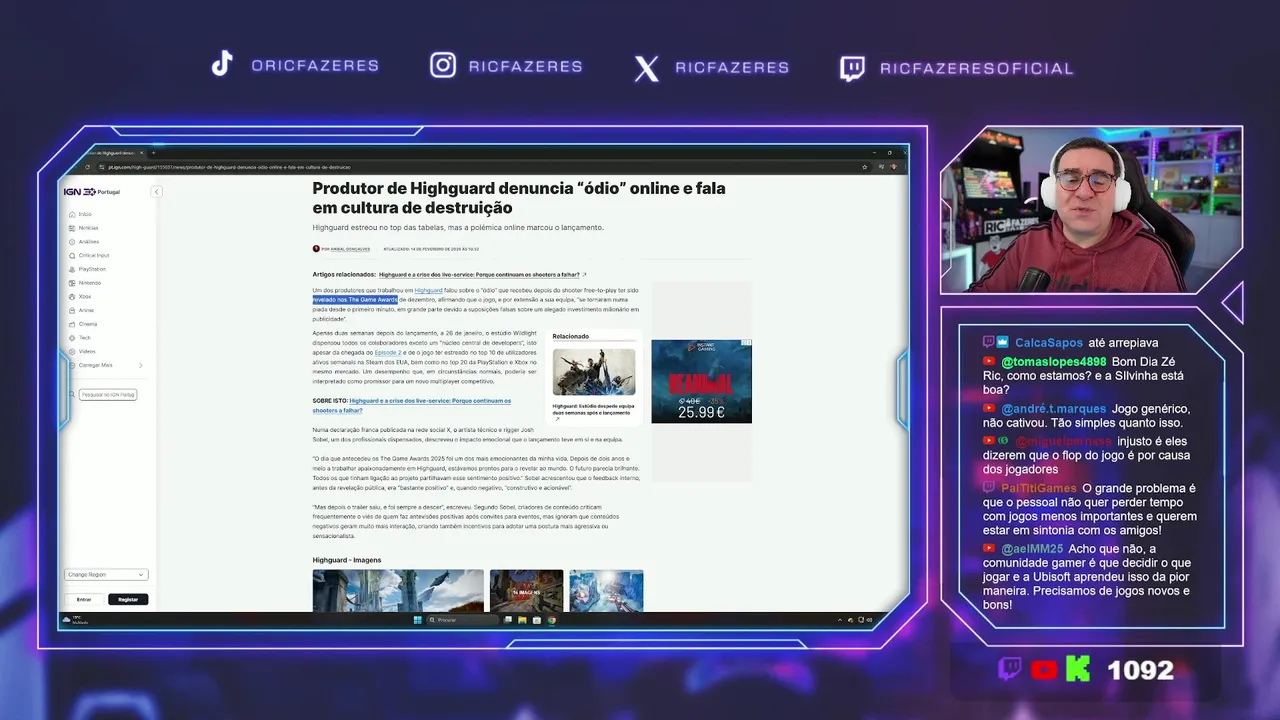Click the sidebar search magnifier icon
This screenshot has width=1280, height=720.
pyautogui.click(x=72, y=395)
